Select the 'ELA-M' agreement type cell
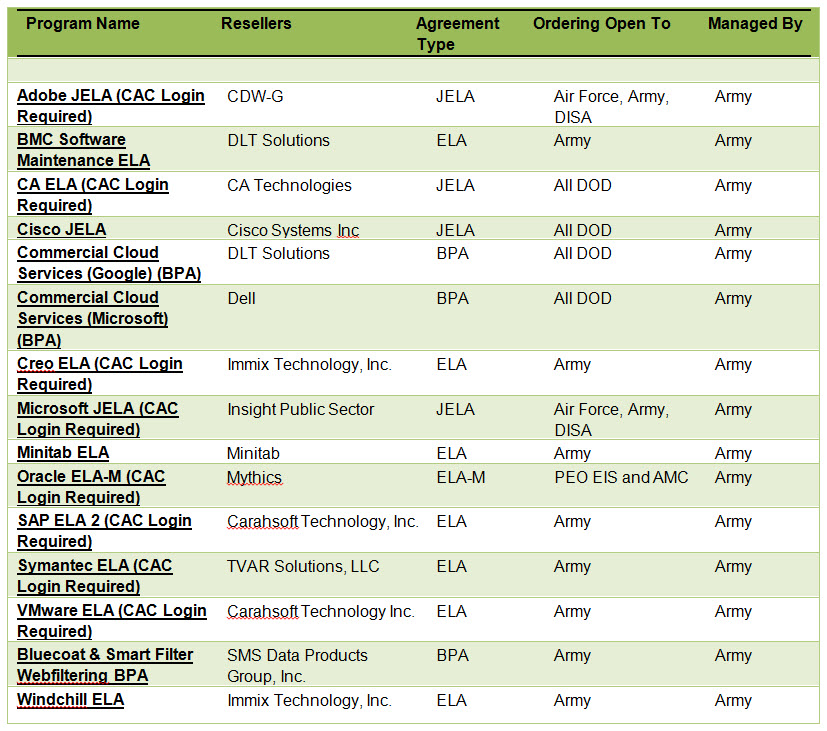Viewport: 827px width, 731px height. pos(461,477)
